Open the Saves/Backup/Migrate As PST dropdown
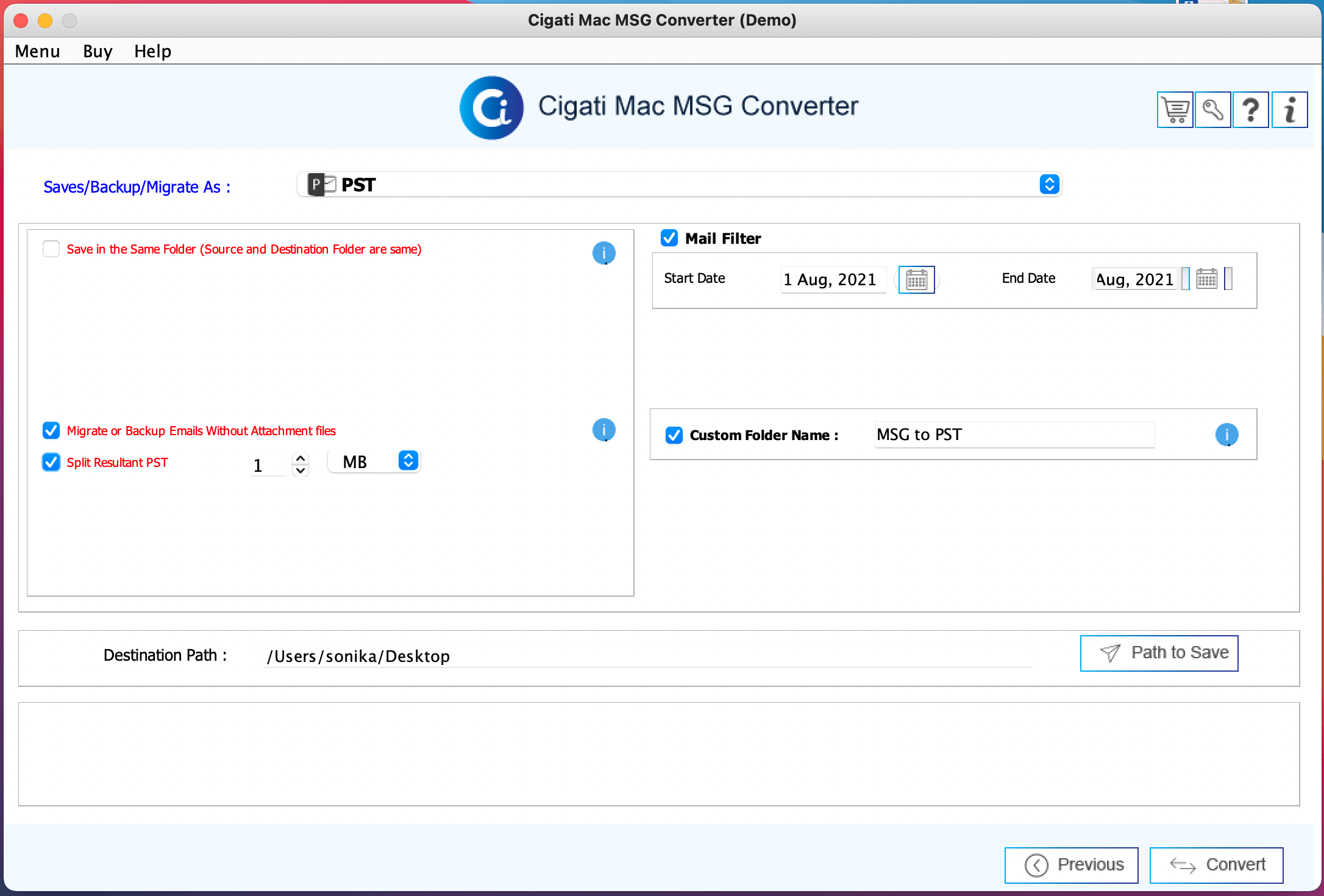The height and width of the screenshot is (896, 1324). click(x=679, y=185)
